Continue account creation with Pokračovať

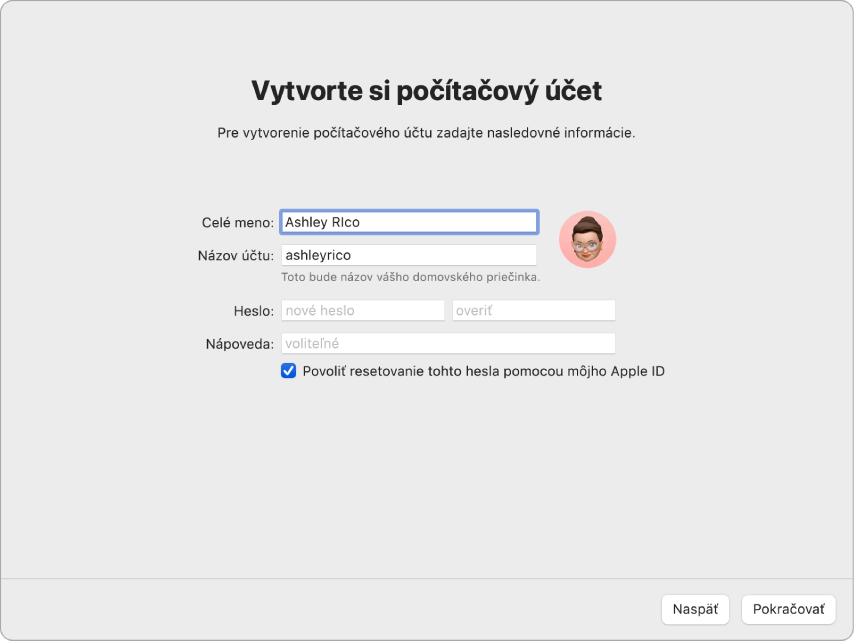pos(789,609)
